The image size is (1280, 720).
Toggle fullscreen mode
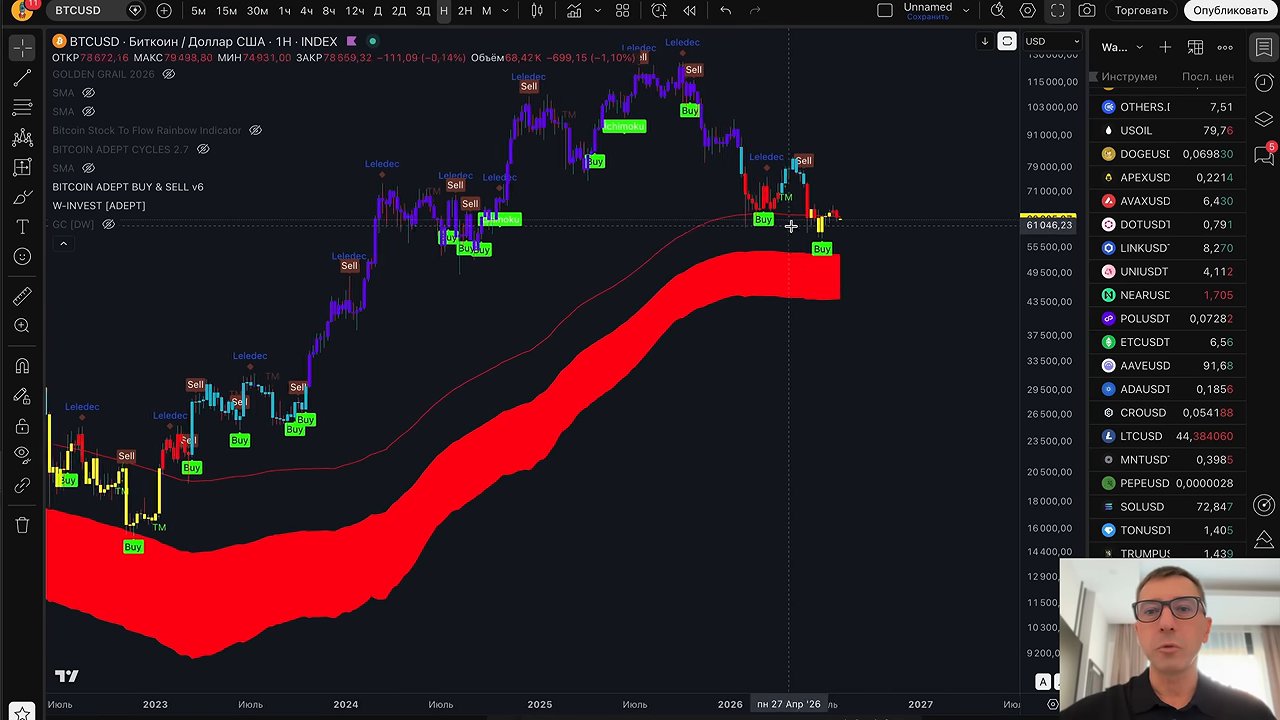(1057, 11)
